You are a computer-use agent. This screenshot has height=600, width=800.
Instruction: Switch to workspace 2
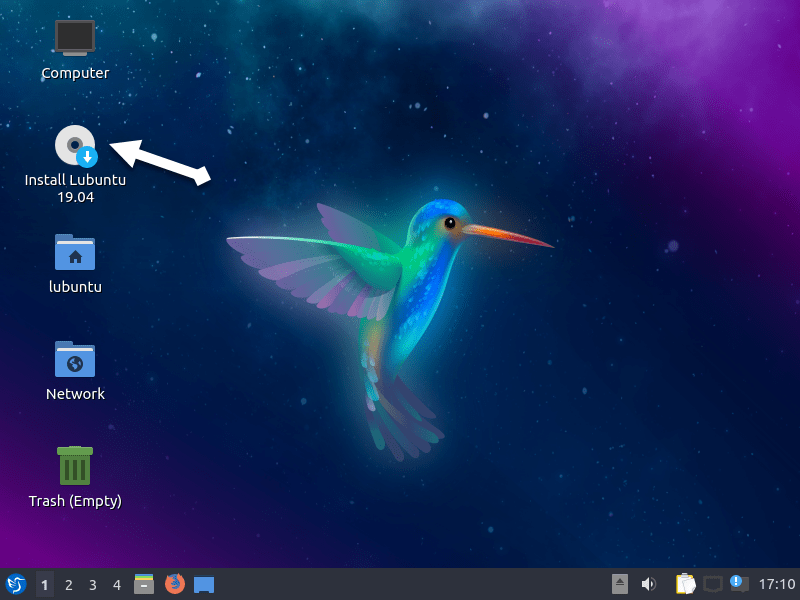coord(69,584)
